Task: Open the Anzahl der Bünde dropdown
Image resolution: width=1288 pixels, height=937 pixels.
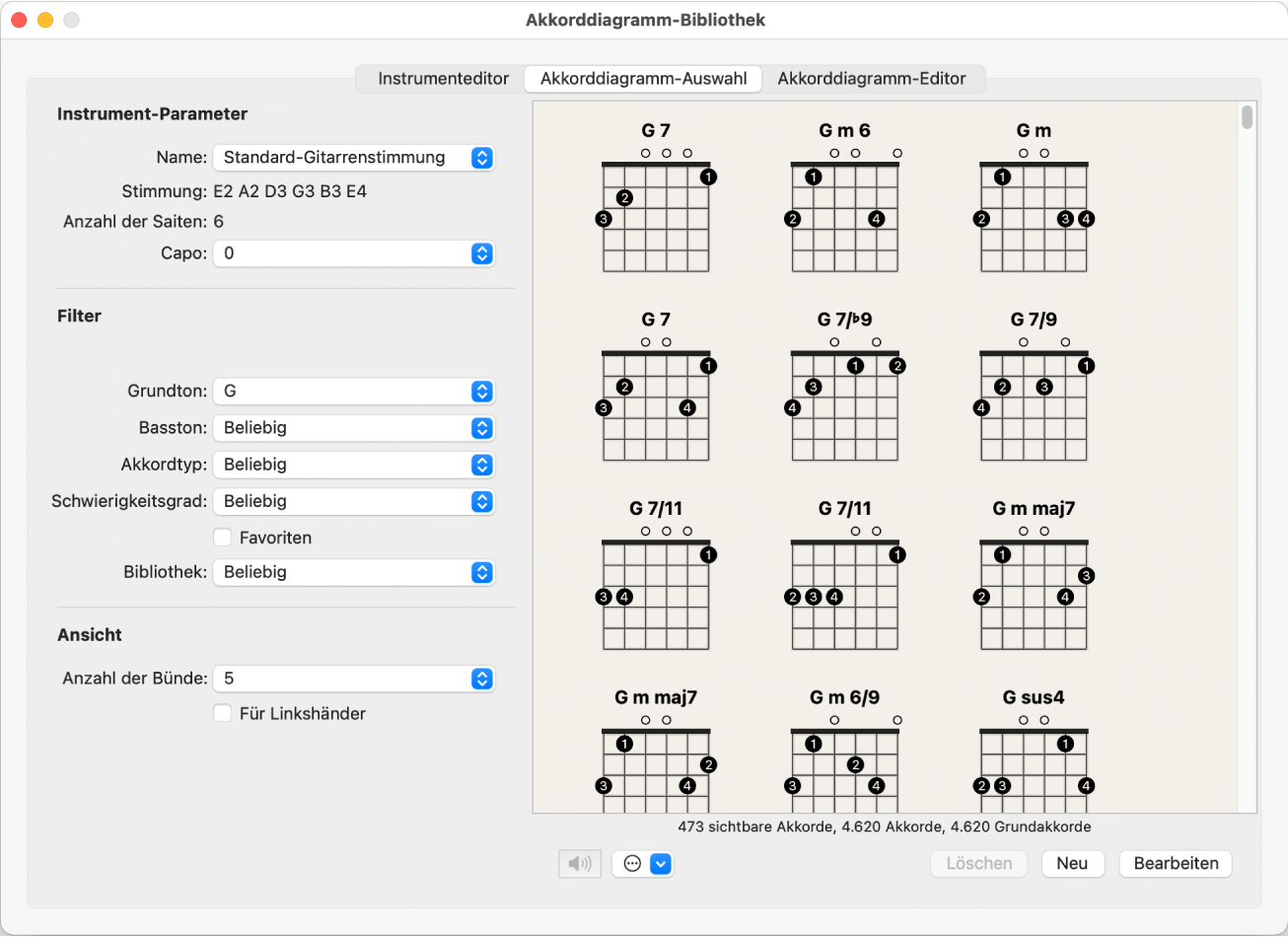Action: (x=353, y=679)
